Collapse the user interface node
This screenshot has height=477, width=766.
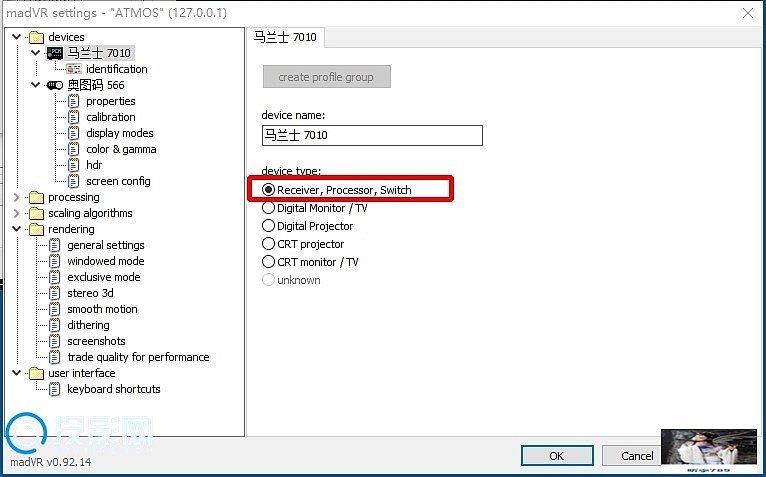point(17,373)
